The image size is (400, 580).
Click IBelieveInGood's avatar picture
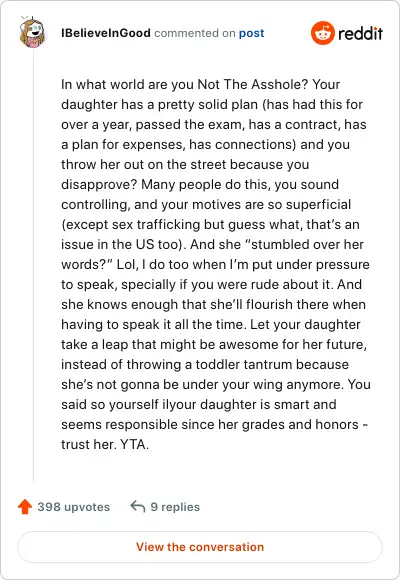click(32, 33)
